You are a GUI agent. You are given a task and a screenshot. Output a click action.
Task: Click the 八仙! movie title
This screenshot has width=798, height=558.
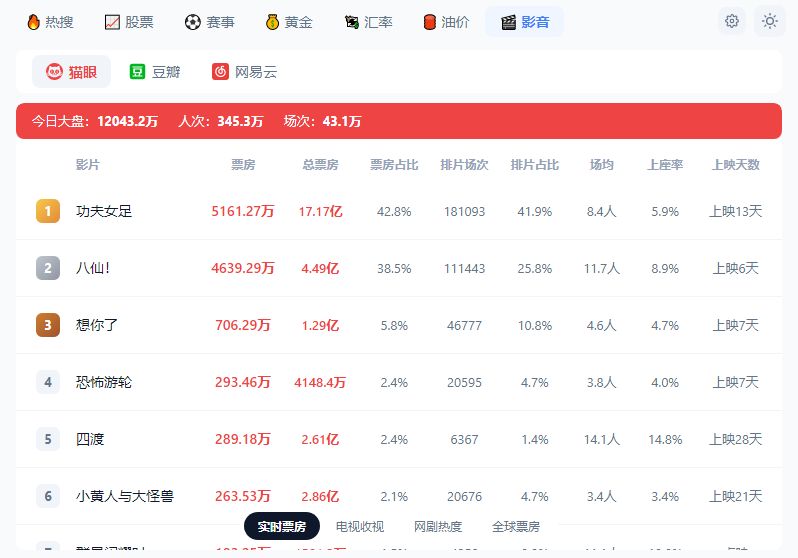[x=93, y=268]
